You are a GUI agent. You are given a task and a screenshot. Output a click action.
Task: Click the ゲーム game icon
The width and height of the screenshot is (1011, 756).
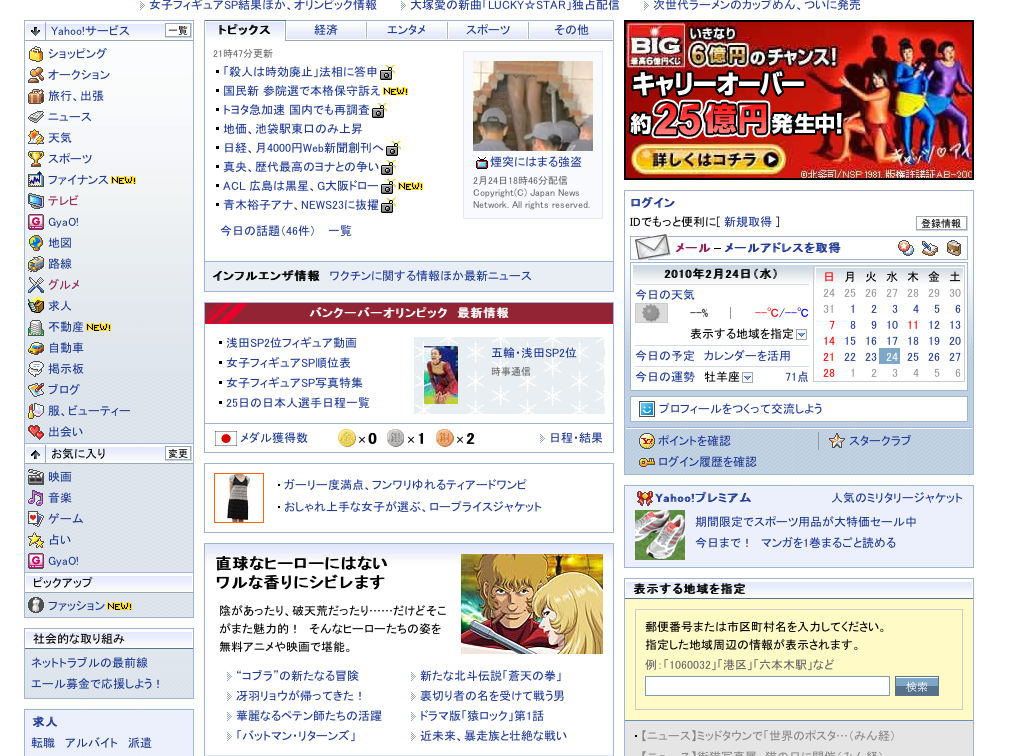click(x=35, y=519)
